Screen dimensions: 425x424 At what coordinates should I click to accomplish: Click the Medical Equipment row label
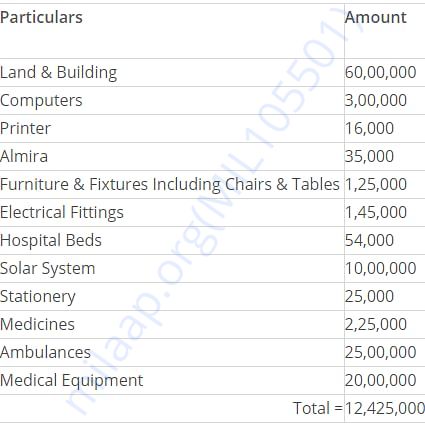click(71, 381)
